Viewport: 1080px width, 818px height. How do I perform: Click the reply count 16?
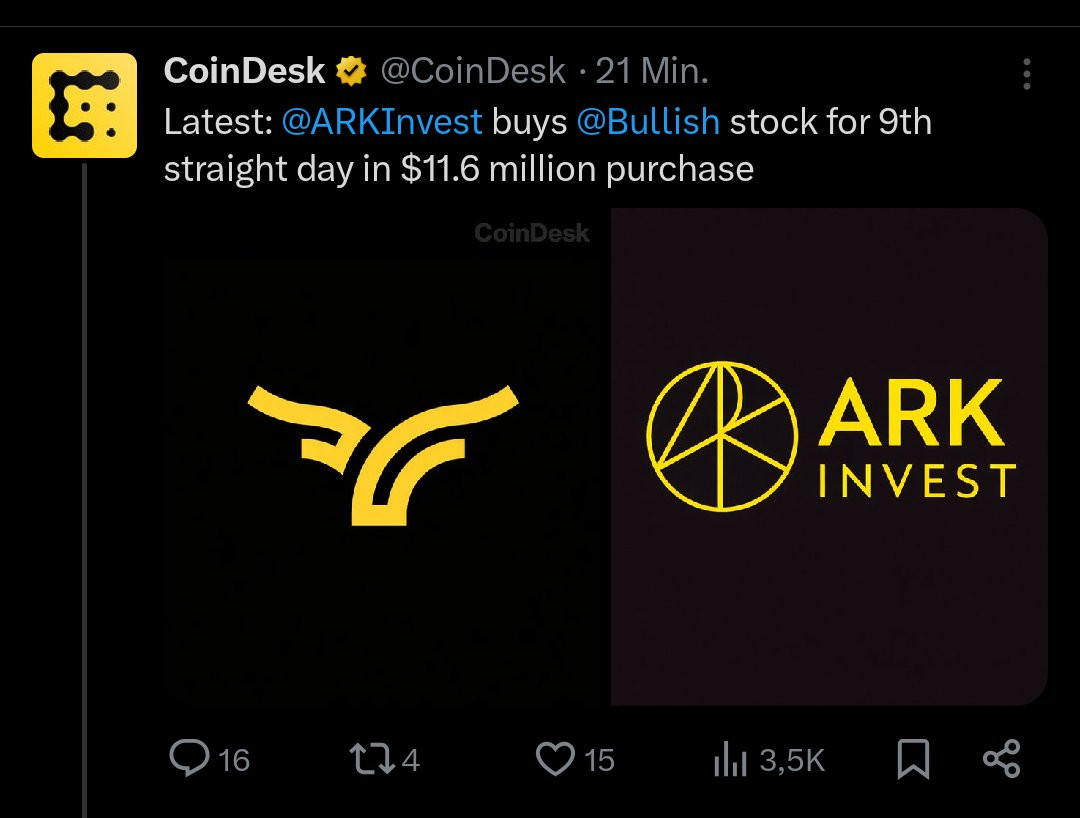(233, 761)
